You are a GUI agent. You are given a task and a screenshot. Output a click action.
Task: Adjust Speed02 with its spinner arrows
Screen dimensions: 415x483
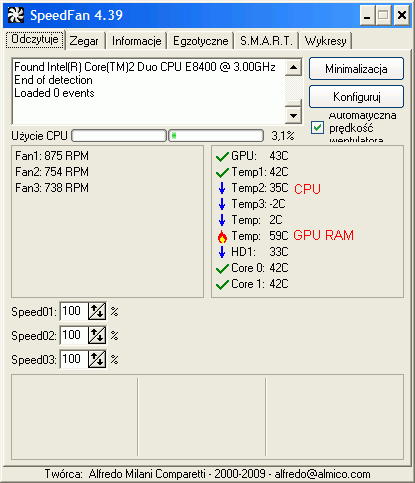pyautogui.click(x=97, y=335)
